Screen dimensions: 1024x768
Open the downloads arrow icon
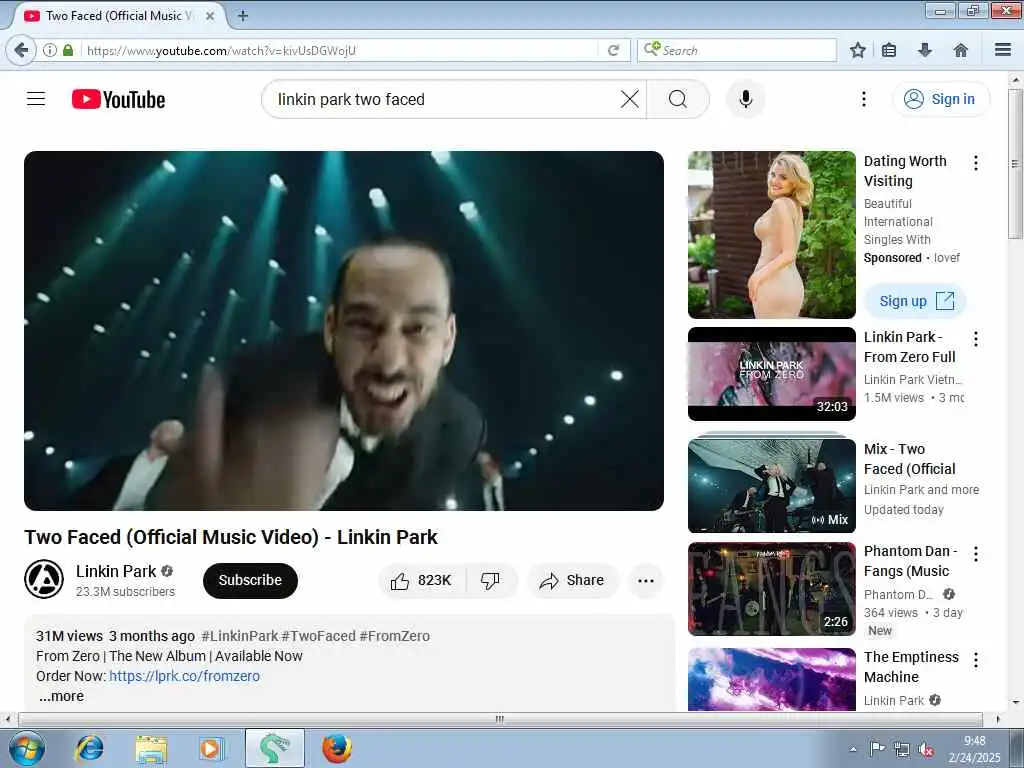point(924,50)
